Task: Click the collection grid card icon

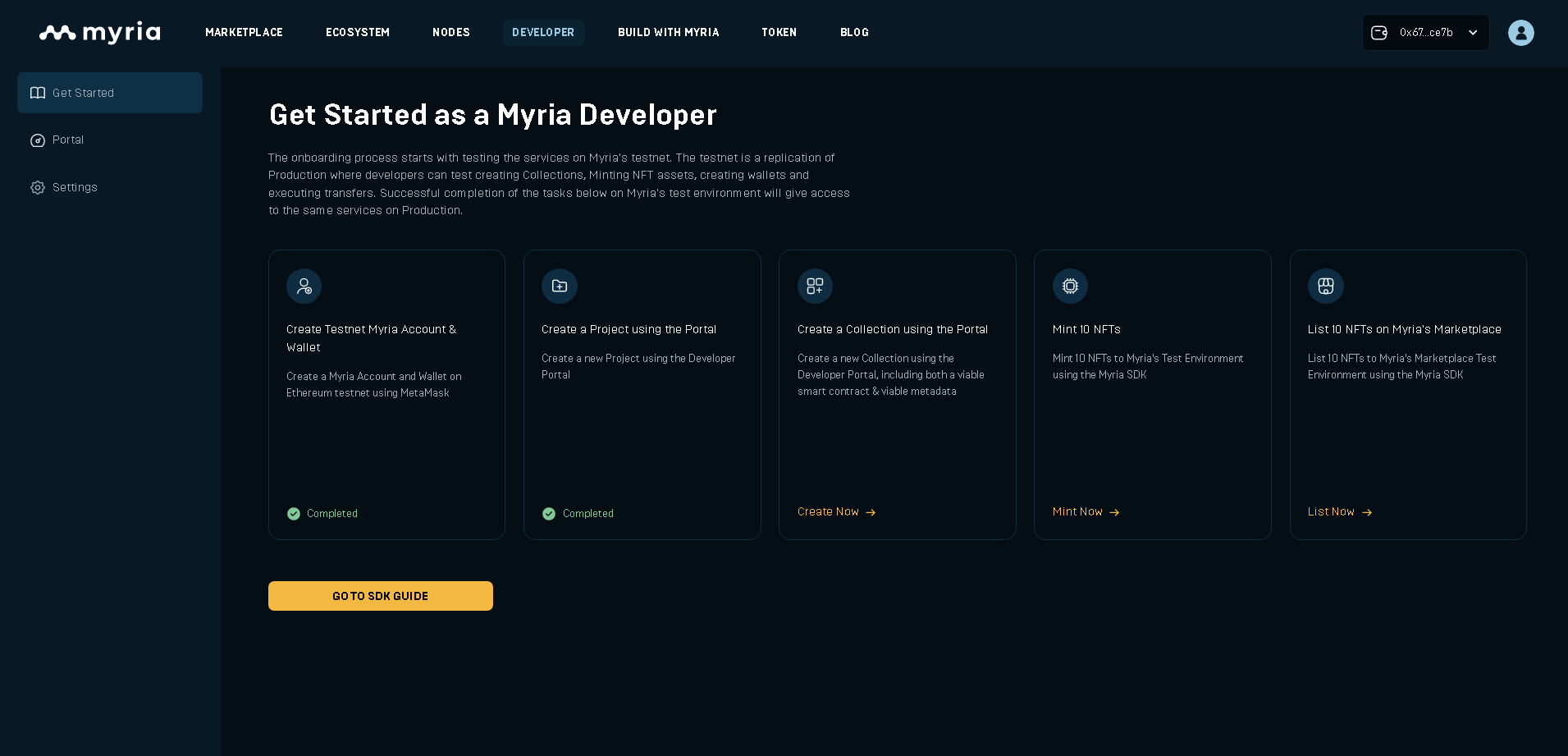Action: point(815,286)
